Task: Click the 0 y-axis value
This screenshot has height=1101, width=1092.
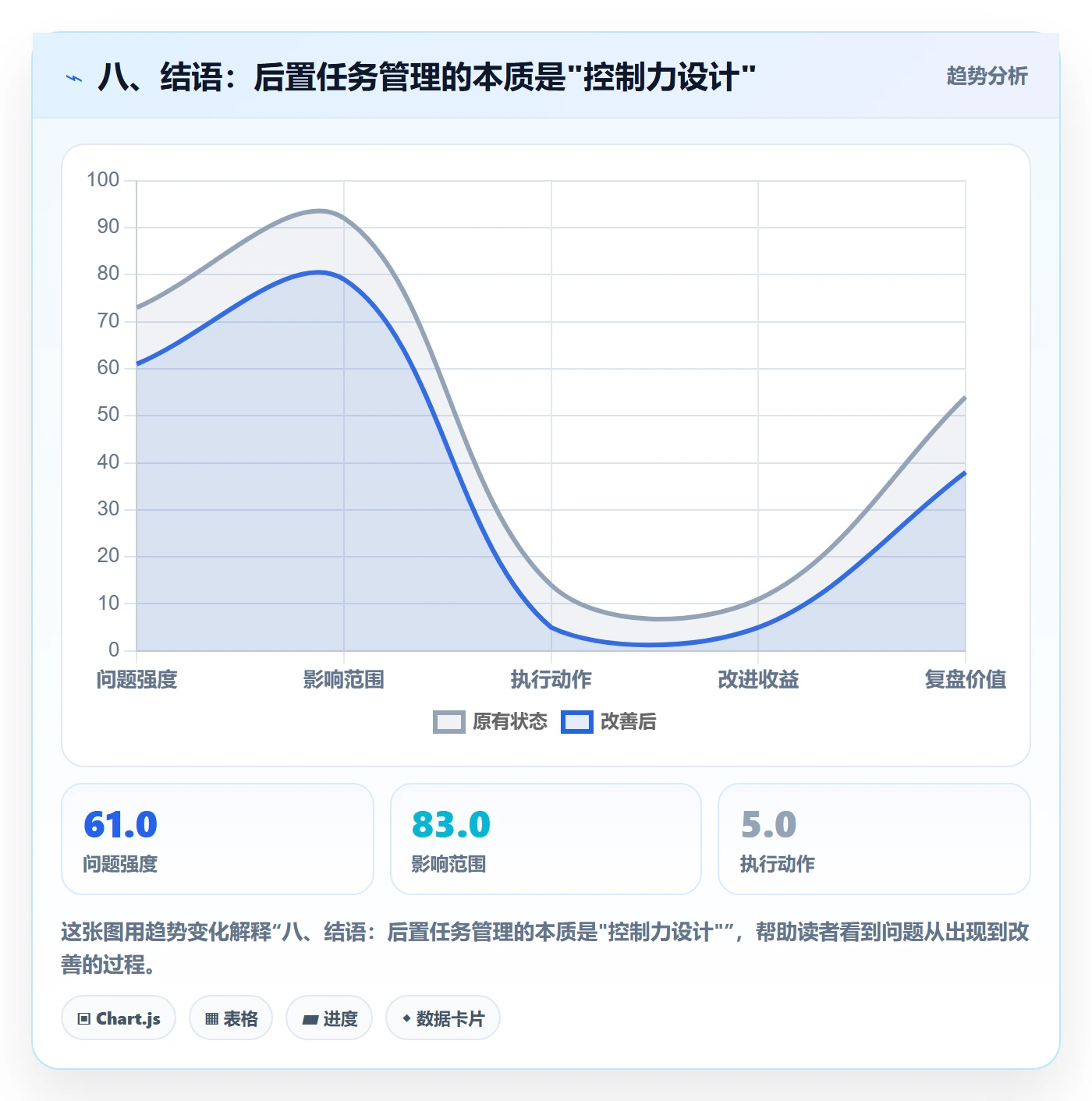Action: tap(114, 650)
